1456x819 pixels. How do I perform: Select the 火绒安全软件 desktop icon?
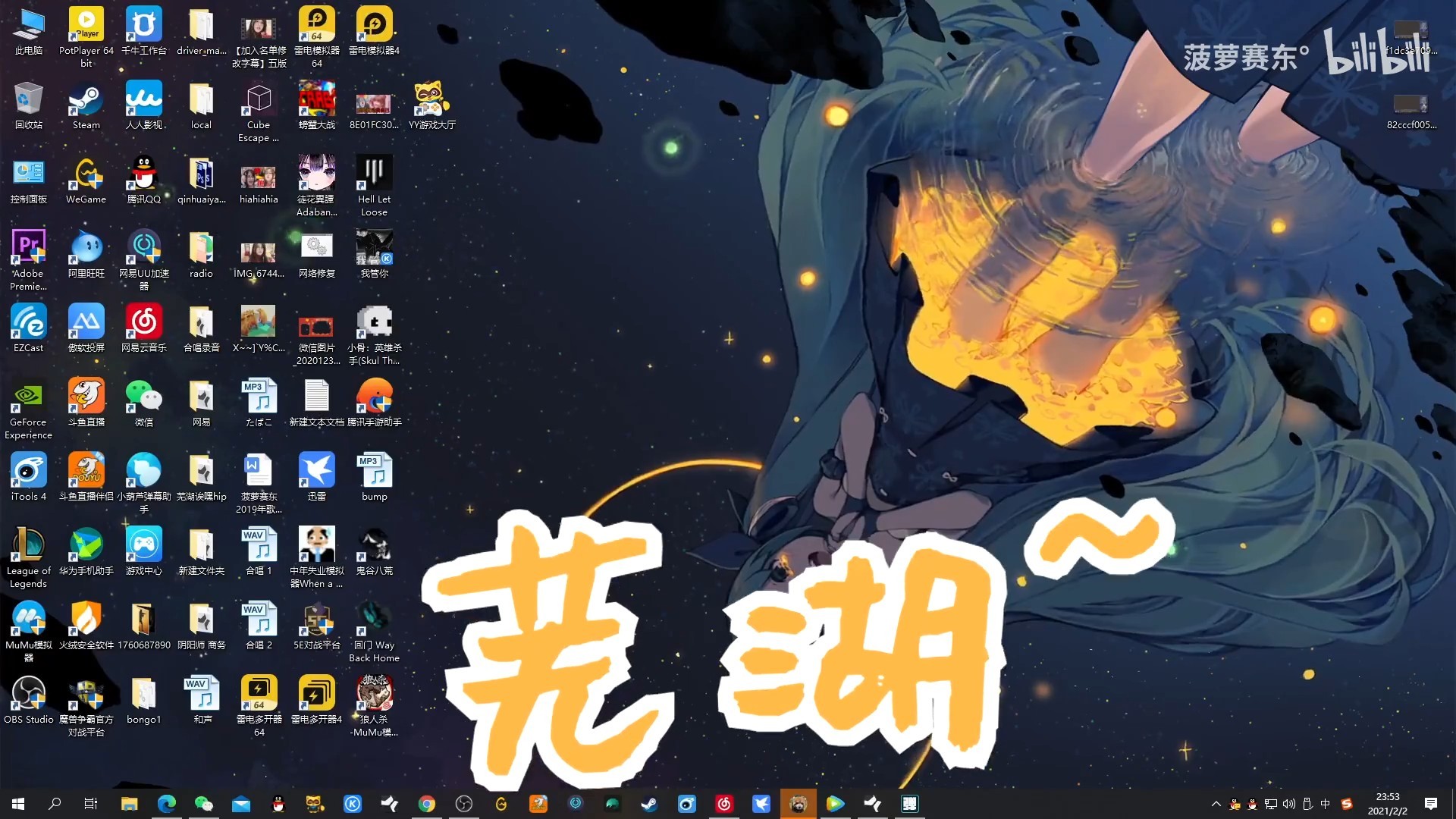pos(86,625)
